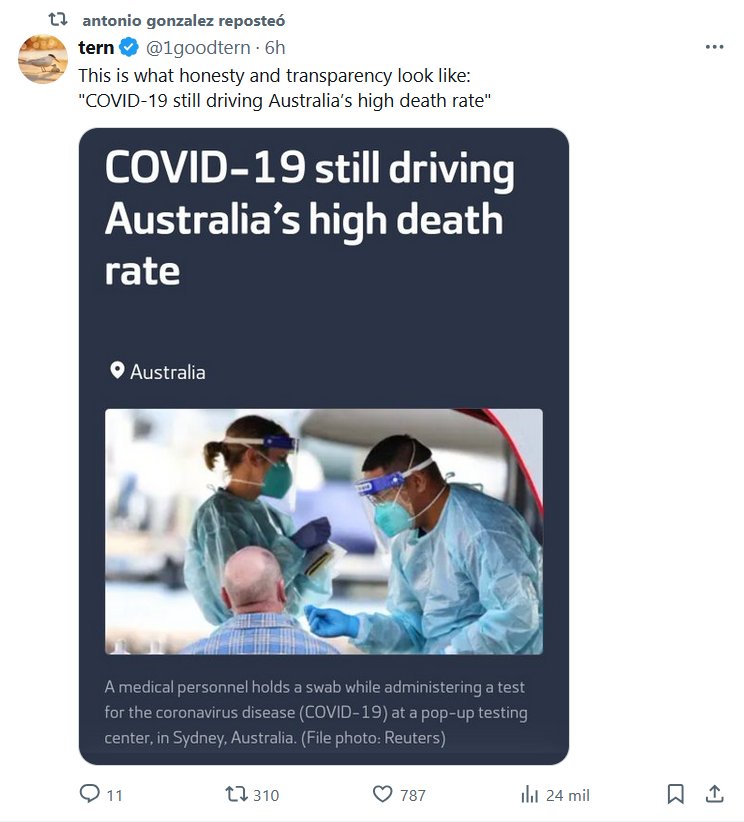Bookmark this tweet

tap(676, 795)
